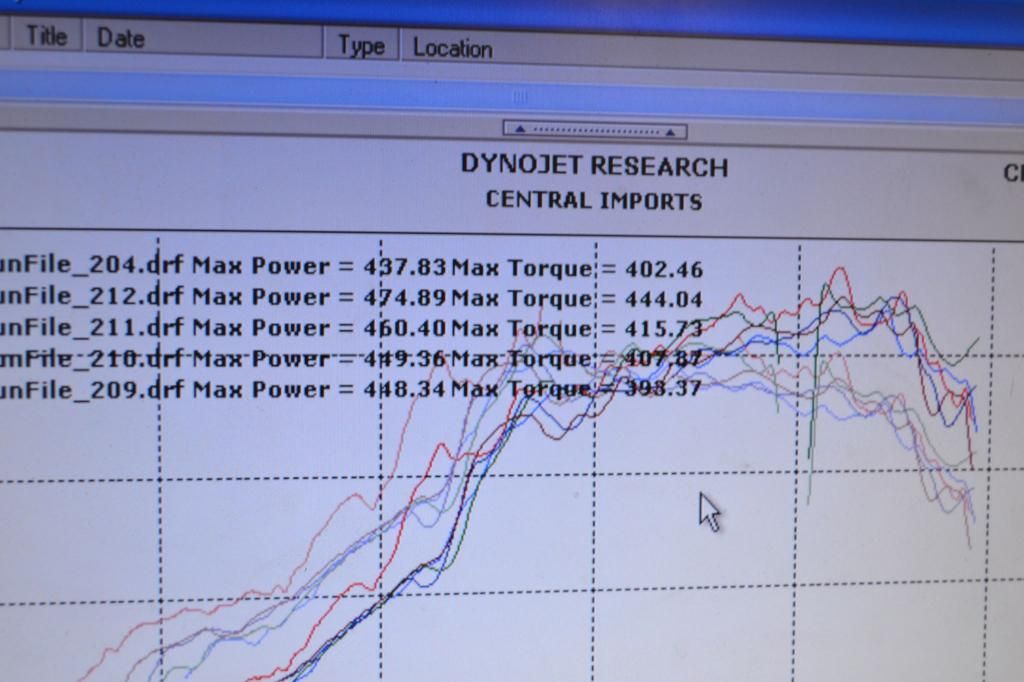Click the Type column header
1024x682 pixels.
pos(361,46)
